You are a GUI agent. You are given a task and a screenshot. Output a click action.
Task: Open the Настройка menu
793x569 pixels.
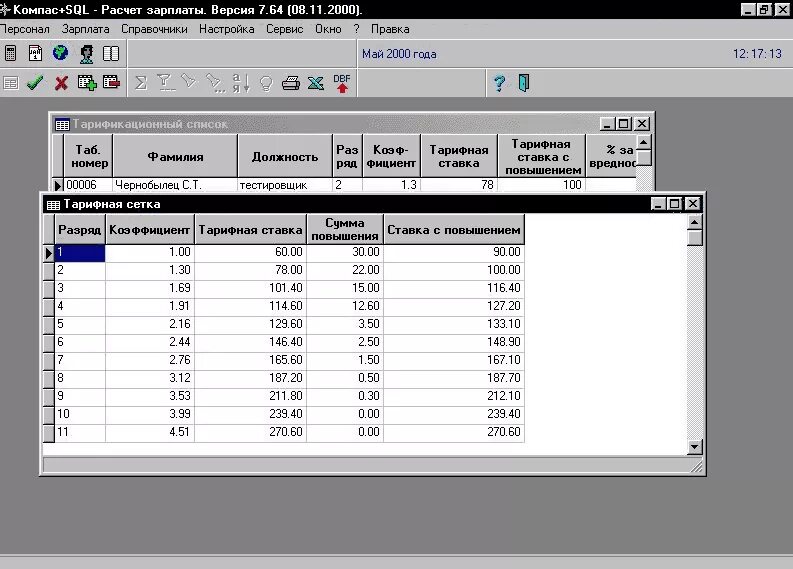227,29
